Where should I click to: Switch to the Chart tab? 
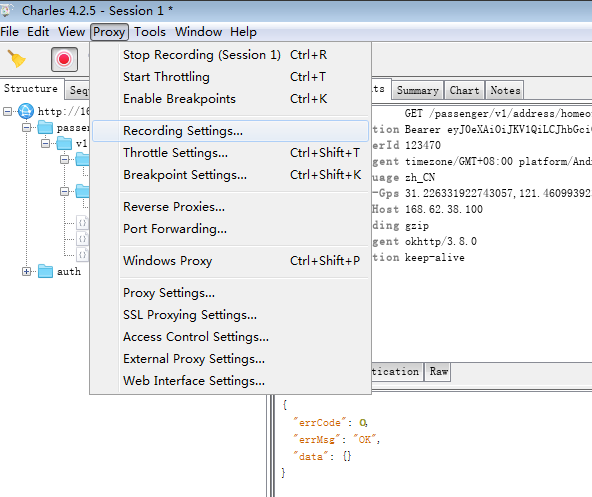464,91
